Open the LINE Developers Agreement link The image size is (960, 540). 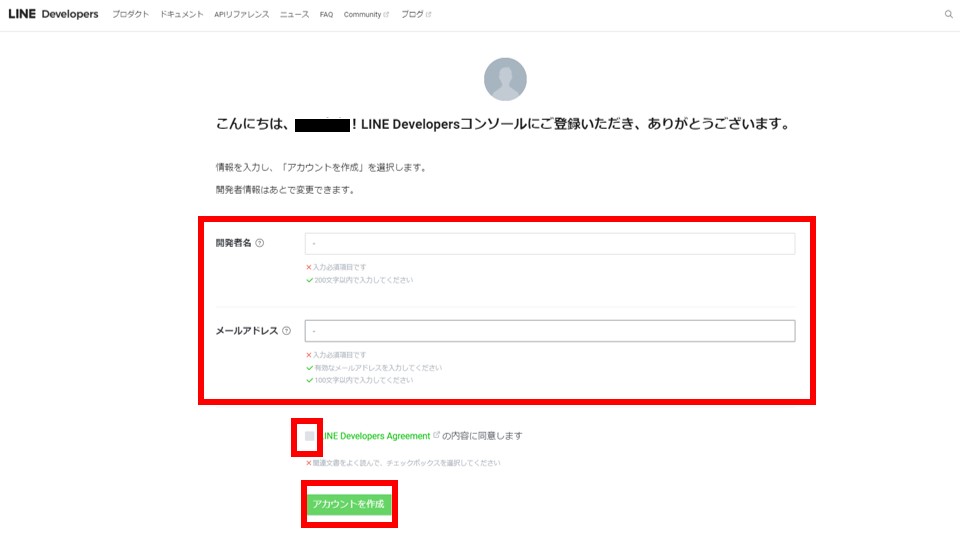375,436
